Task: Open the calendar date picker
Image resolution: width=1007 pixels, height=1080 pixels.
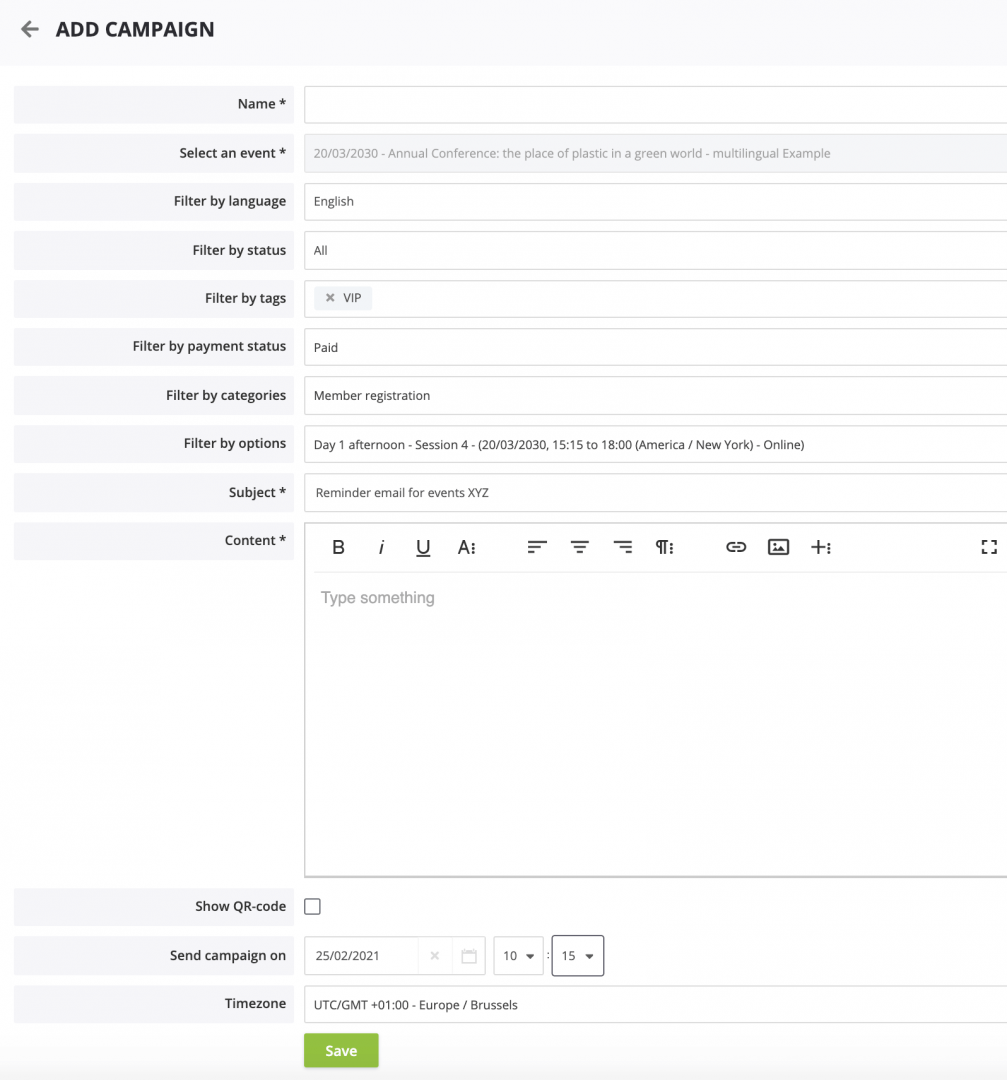Action: click(468, 955)
